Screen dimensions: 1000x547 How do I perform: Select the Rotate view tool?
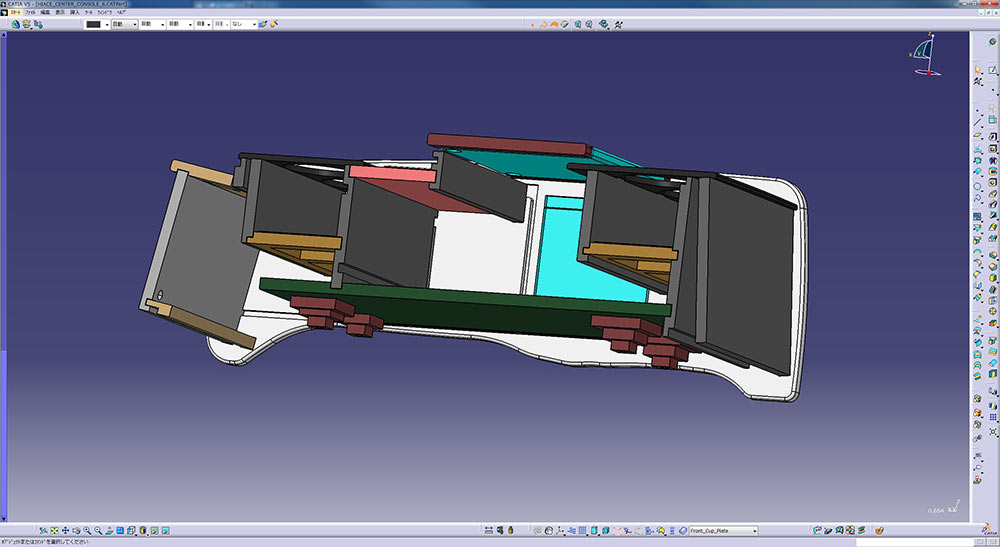[x=76, y=531]
